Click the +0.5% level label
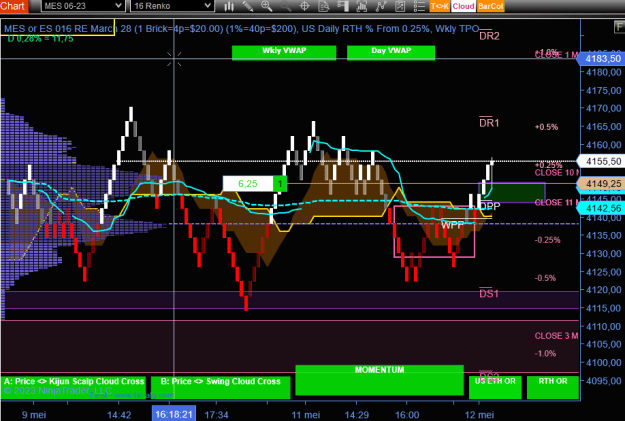The width and height of the screenshot is (625, 421). click(x=546, y=127)
